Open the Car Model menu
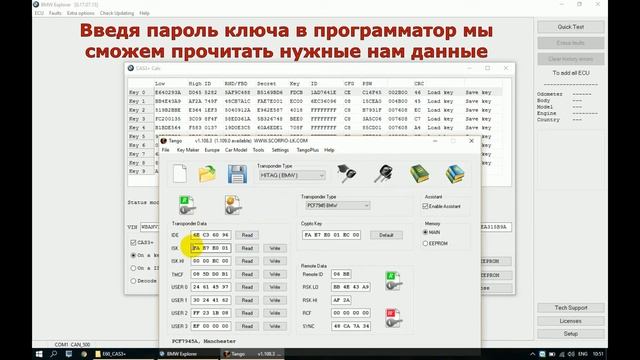This screenshot has height=360, width=640. tap(236, 150)
